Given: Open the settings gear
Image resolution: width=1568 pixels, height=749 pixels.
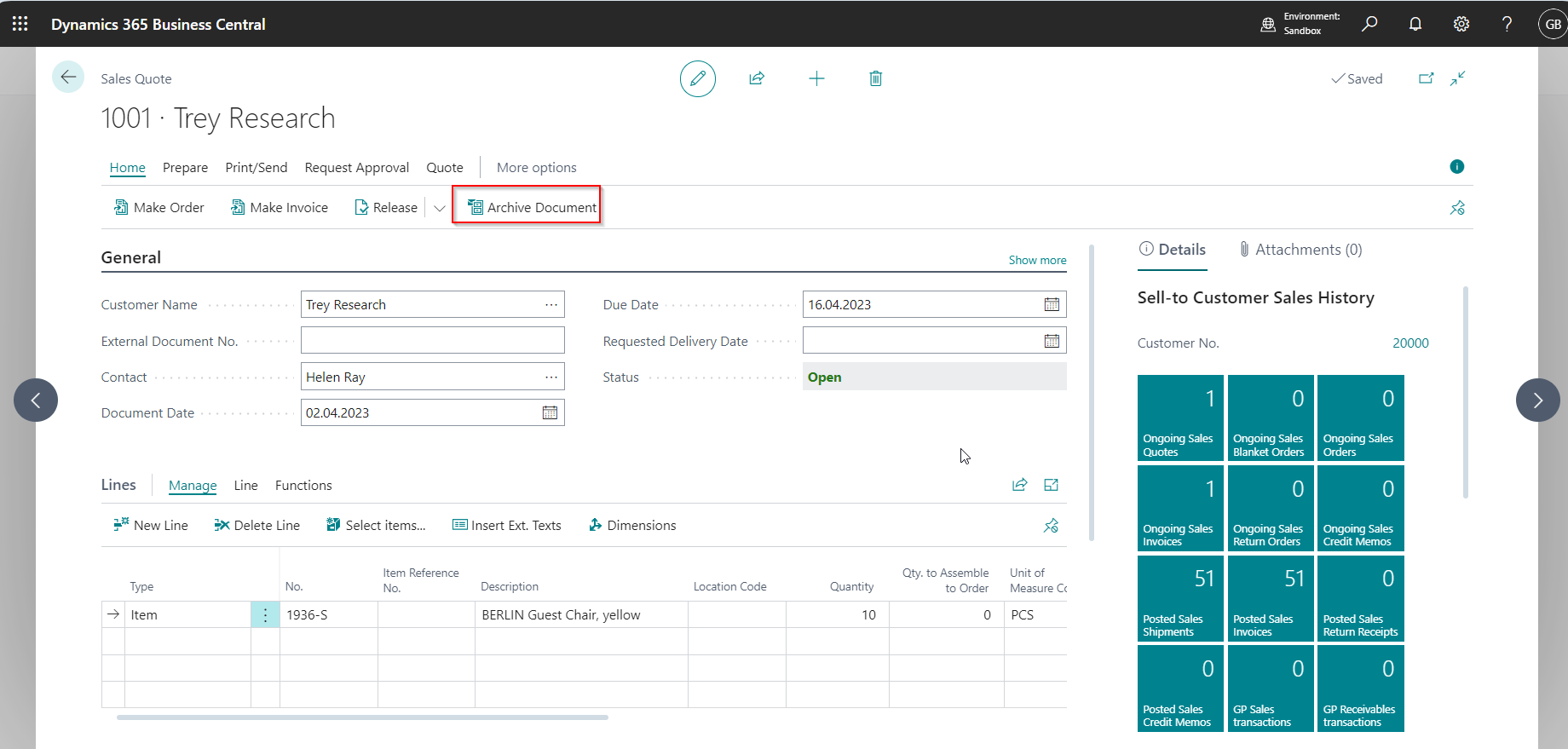Looking at the screenshot, I should (1461, 24).
